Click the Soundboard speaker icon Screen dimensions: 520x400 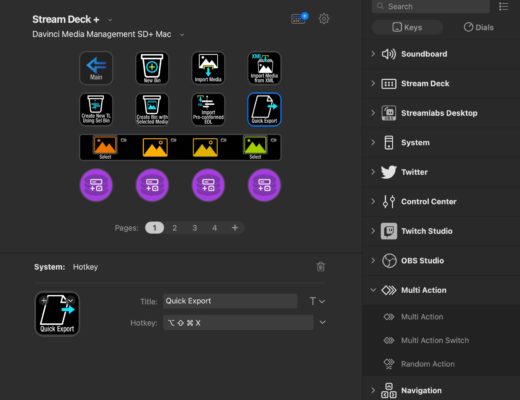pyautogui.click(x=389, y=54)
